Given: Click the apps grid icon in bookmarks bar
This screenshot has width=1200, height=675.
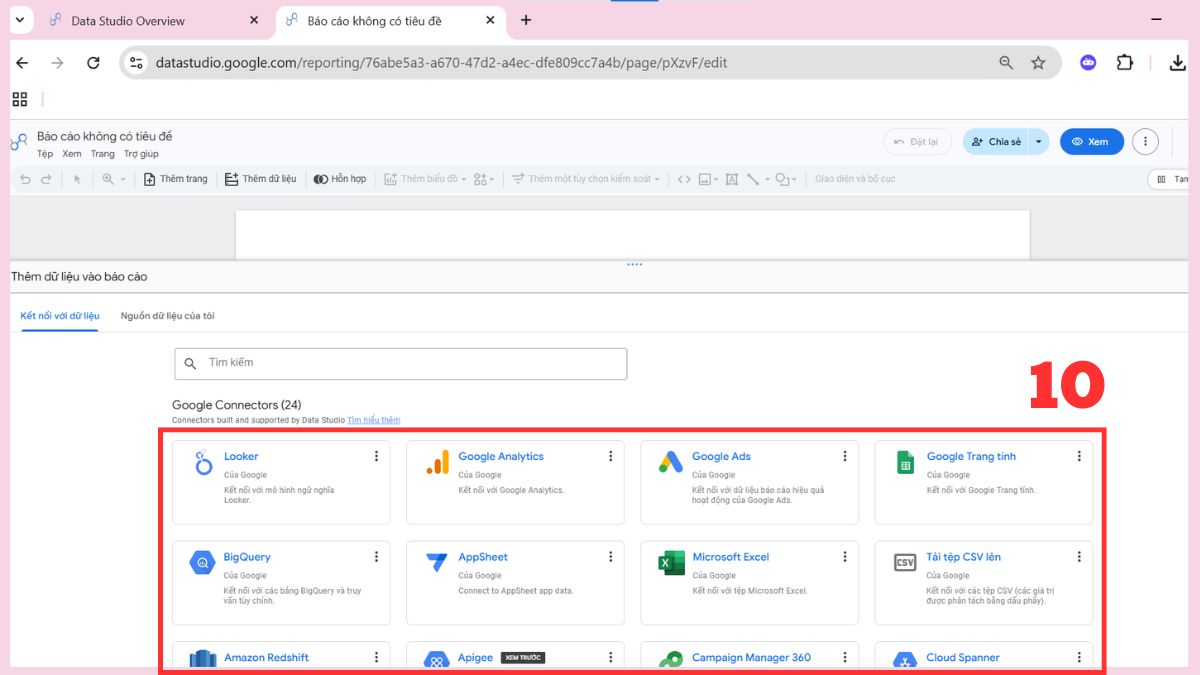Looking at the screenshot, I should click(x=19, y=99).
